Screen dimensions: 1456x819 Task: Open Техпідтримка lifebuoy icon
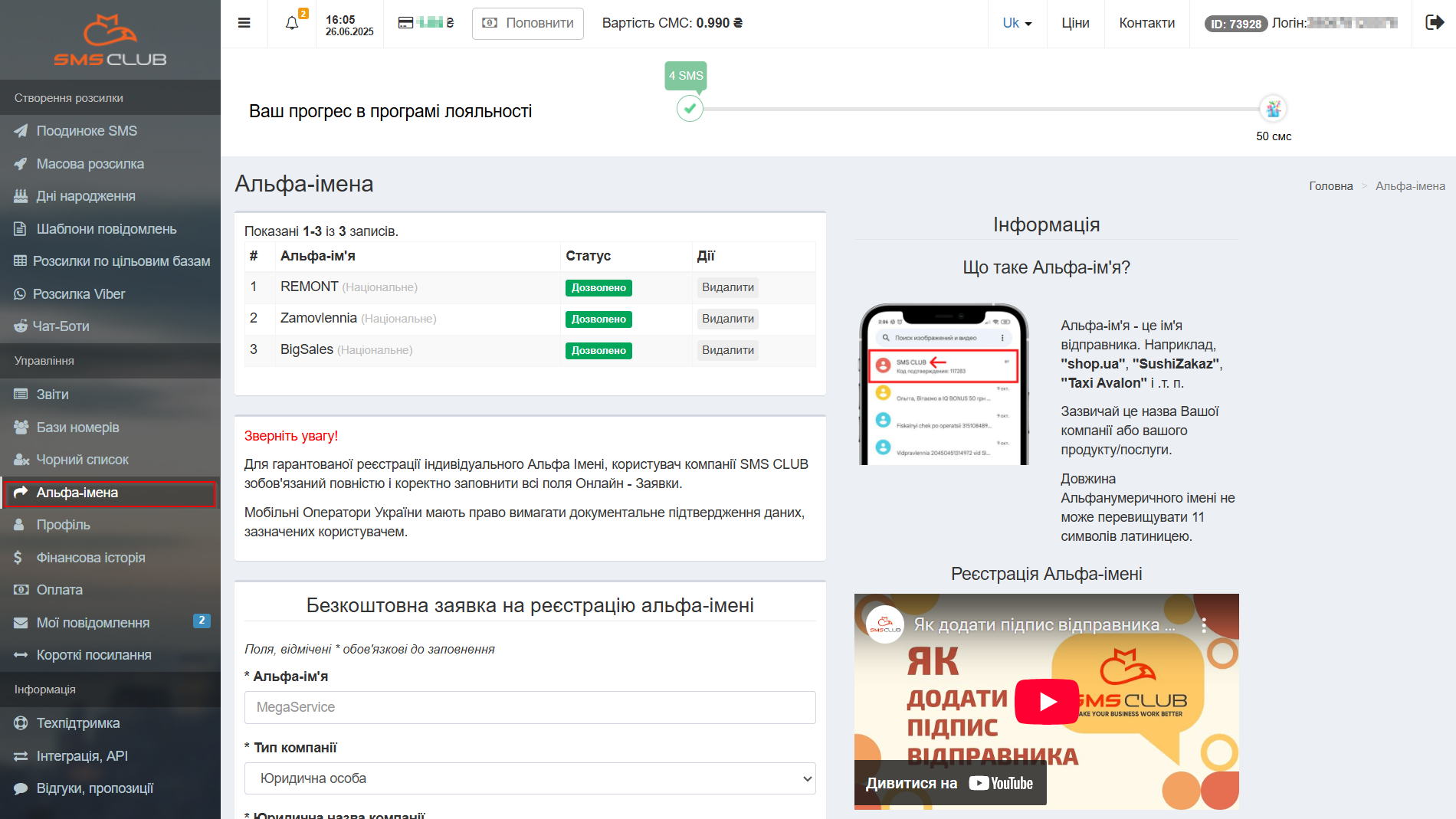(x=21, y=723)
